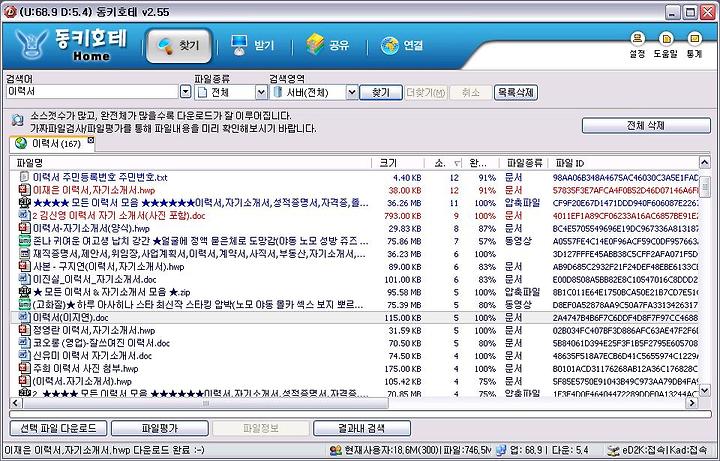
Task: Switch to the 연결 connection tab
Action: tap(402, 45)
